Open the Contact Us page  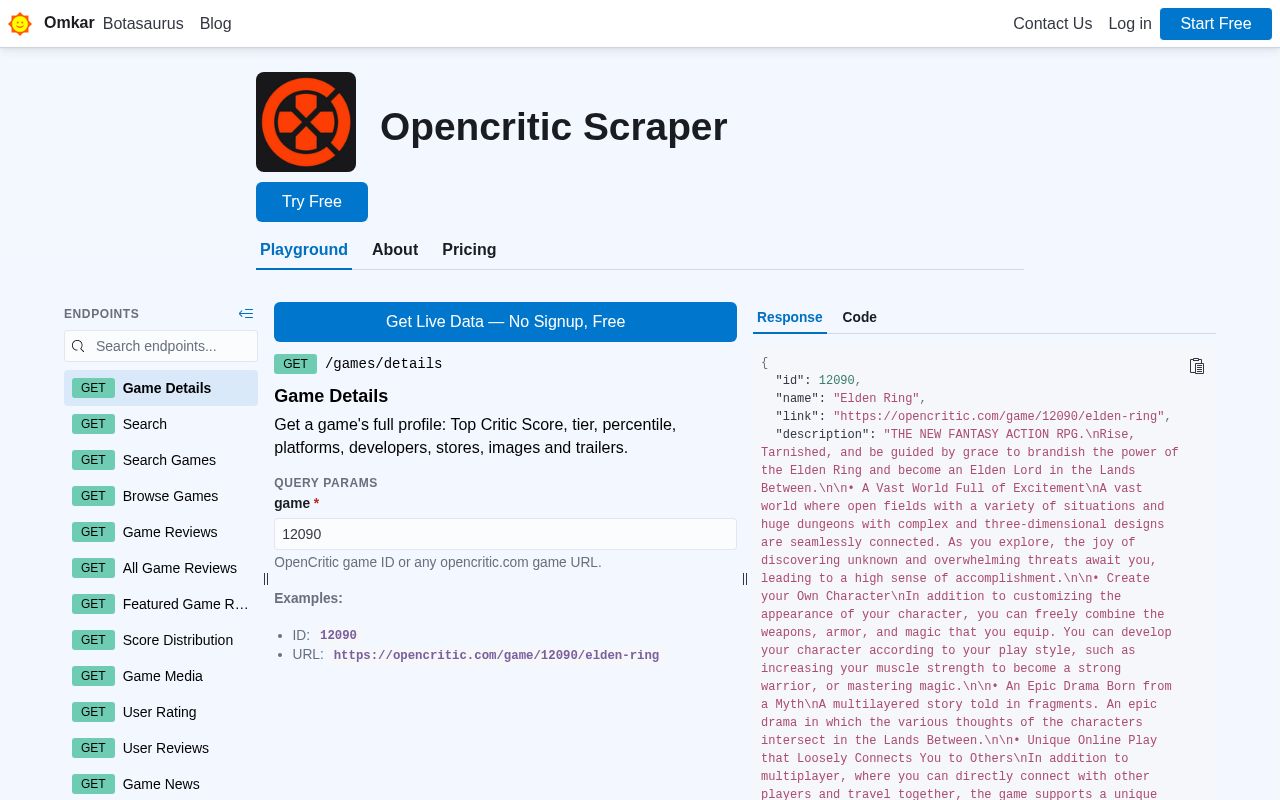(x=1052, y=24)
